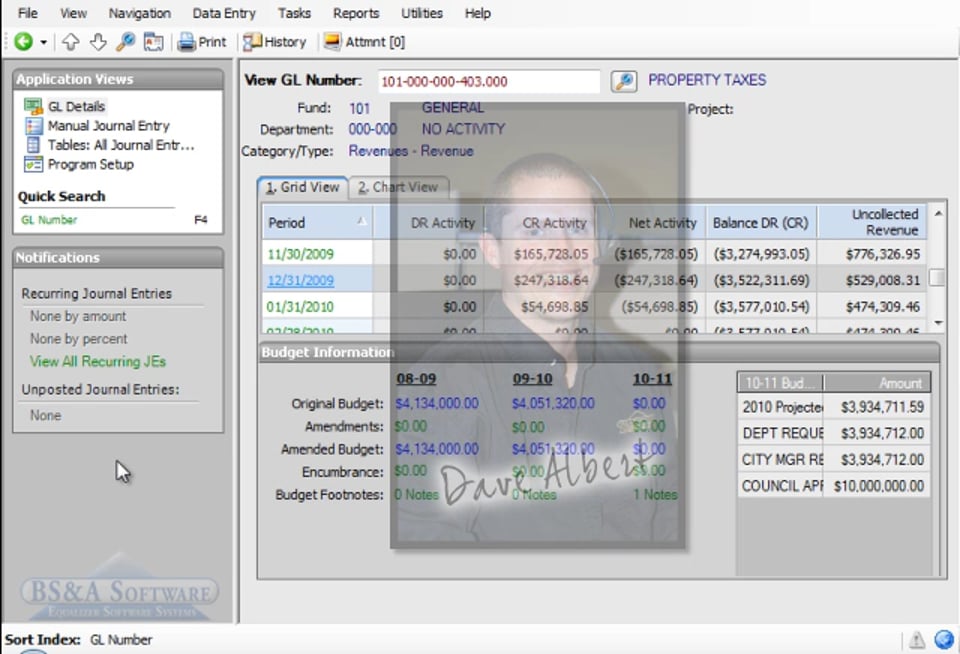Open the Tasks menu
The height and width of the screenshot is (654, 960).
[x=294, y=13]
